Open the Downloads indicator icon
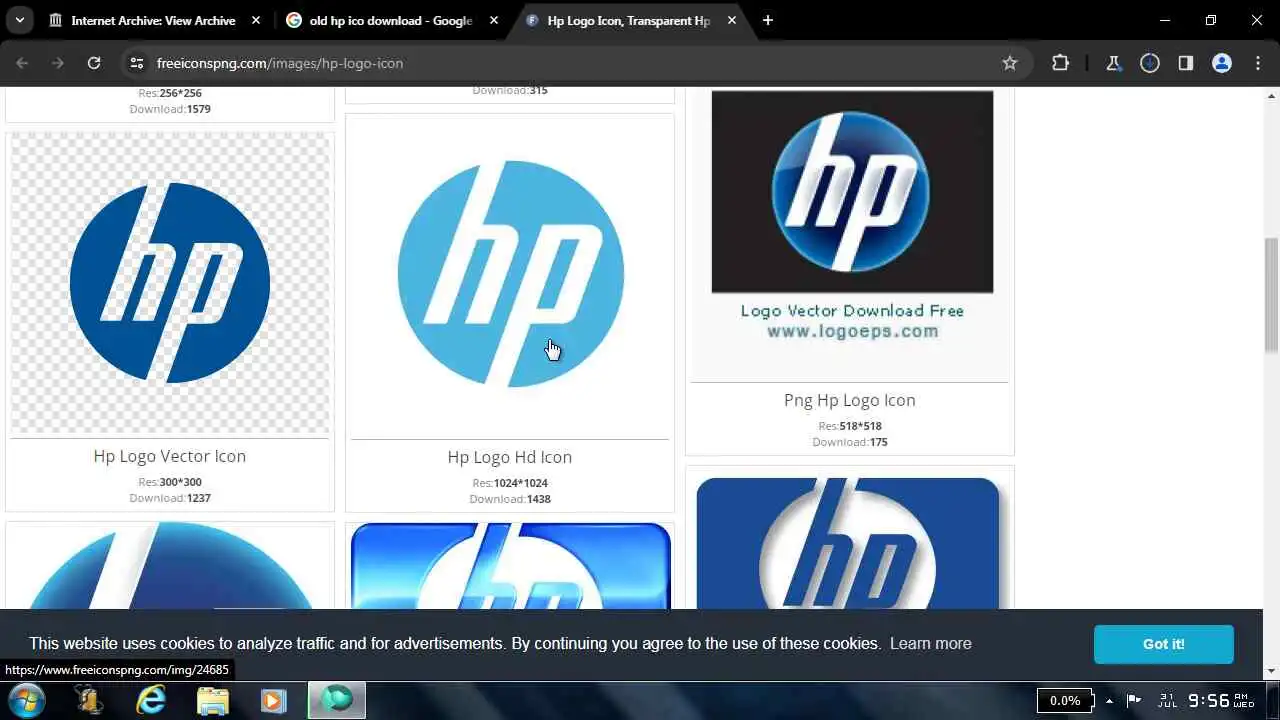The width and height of the screenshot is (1280, 720). point(1150,63)
